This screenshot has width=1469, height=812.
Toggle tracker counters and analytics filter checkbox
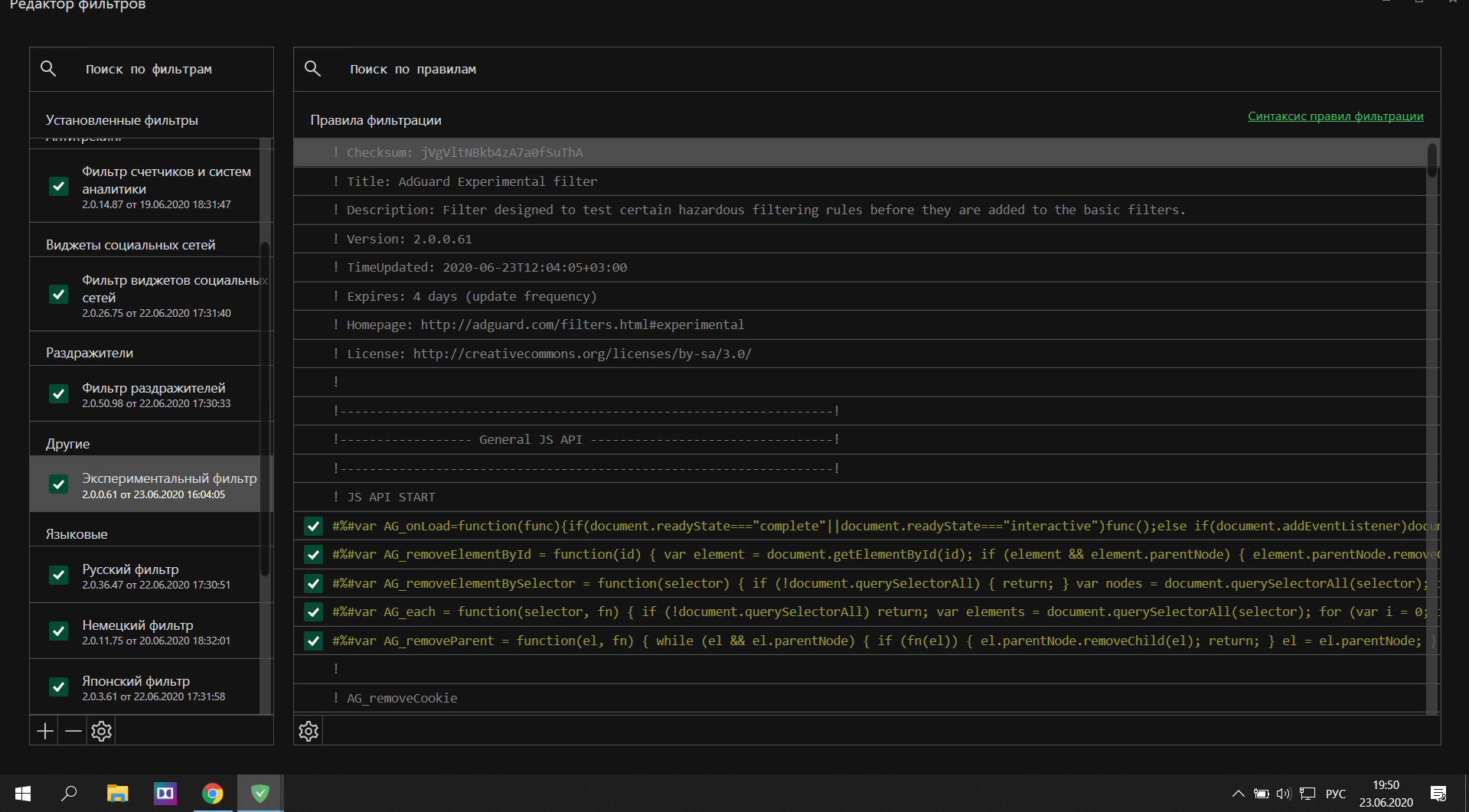[58, 186]
